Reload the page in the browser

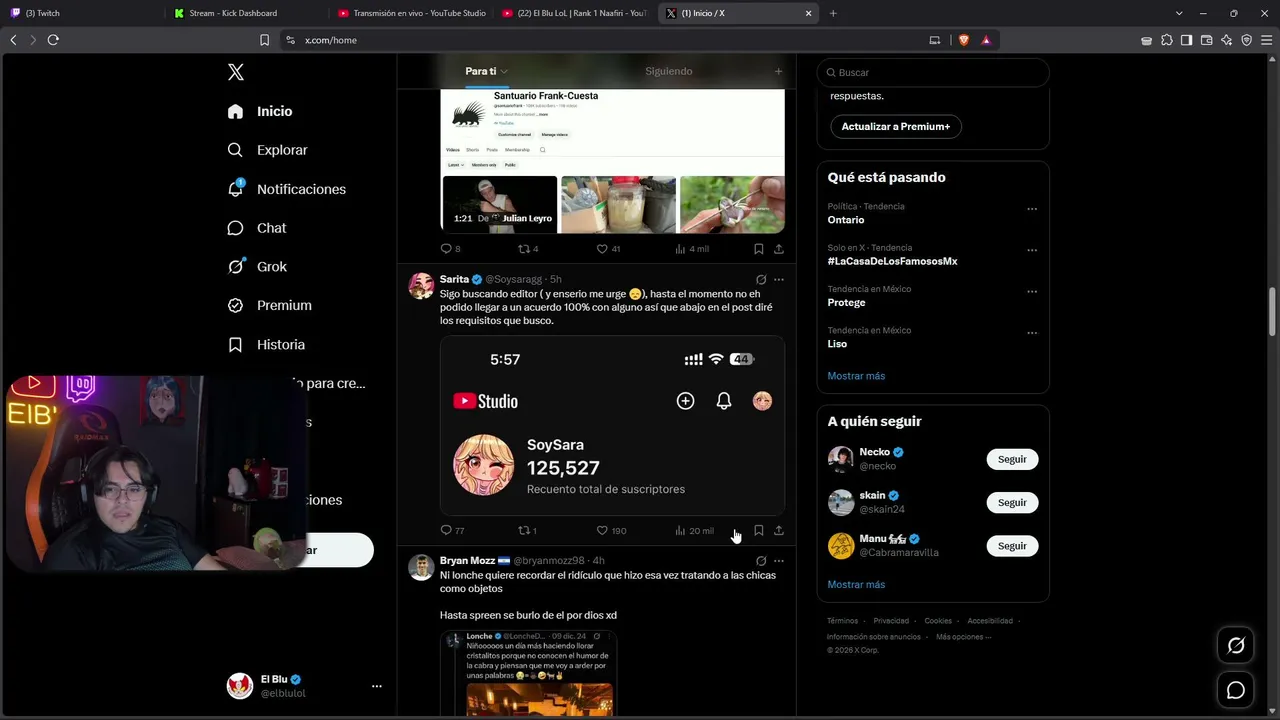point(53,40)
